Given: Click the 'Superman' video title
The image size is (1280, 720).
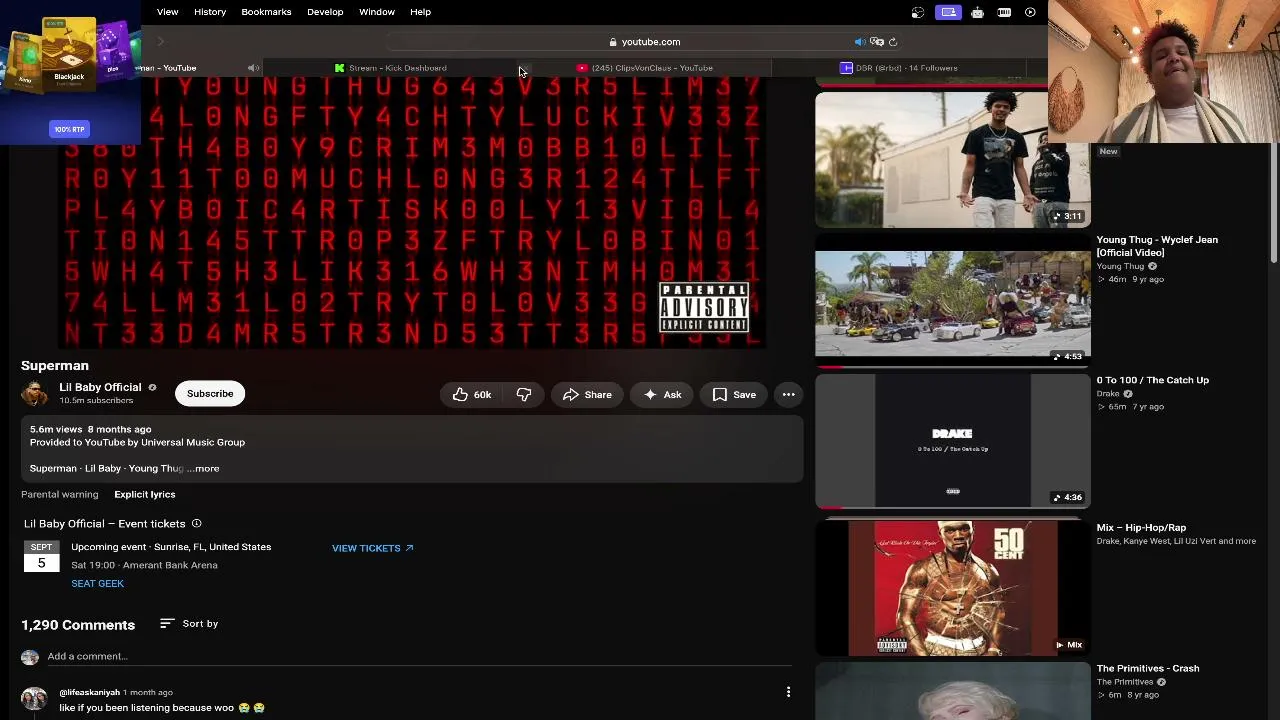Looking at the screenshot, I should [x=55, y=366].
